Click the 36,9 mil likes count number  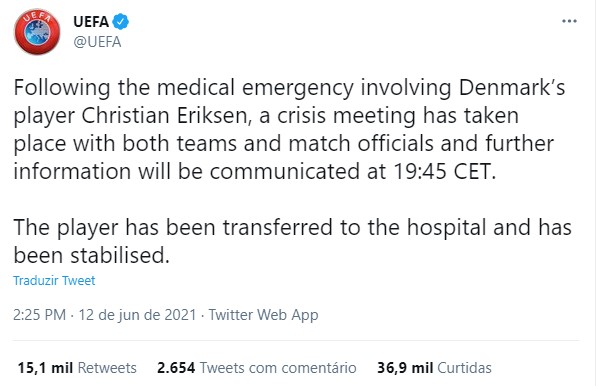coord(405,368)
